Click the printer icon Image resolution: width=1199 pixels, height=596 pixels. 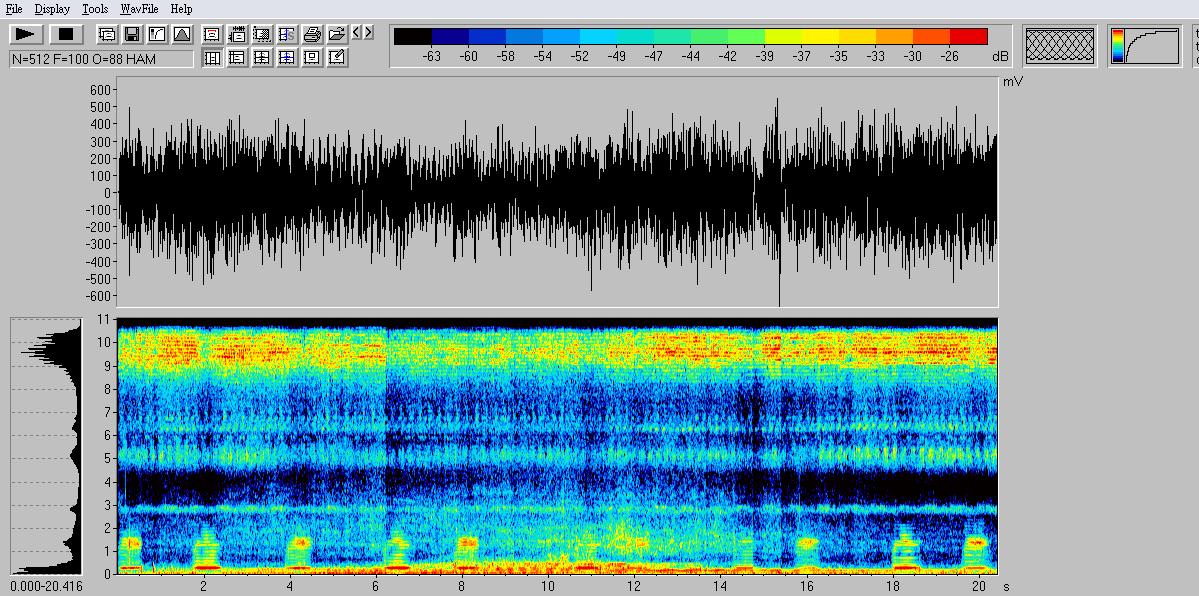312,34
